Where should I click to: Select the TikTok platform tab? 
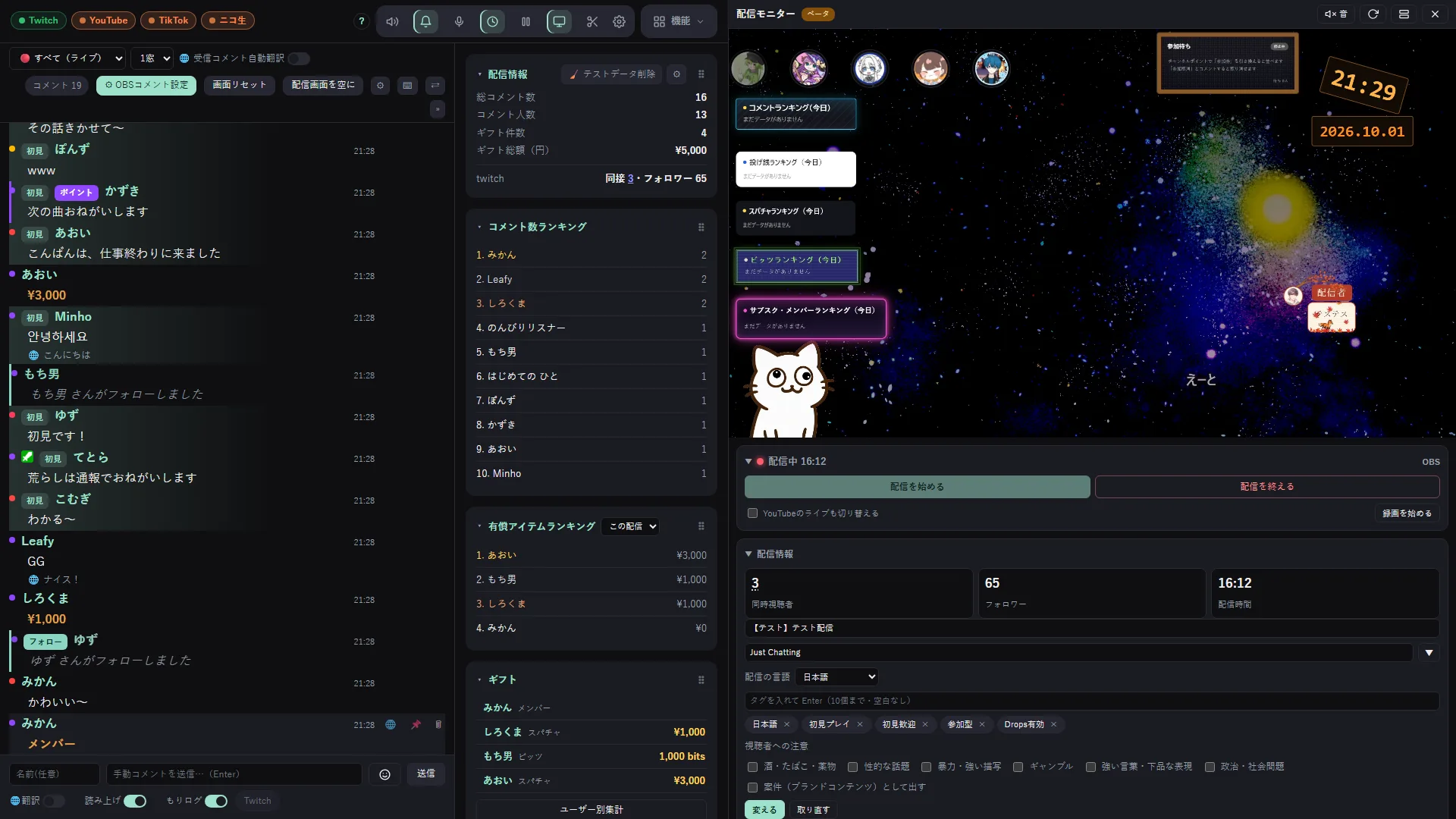168,20
